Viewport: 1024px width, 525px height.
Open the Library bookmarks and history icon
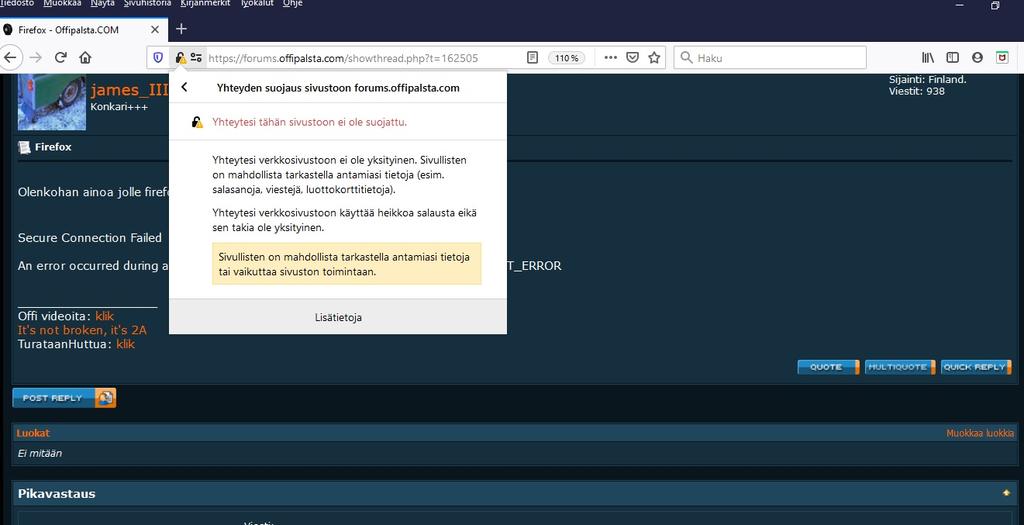click(928, 57)
